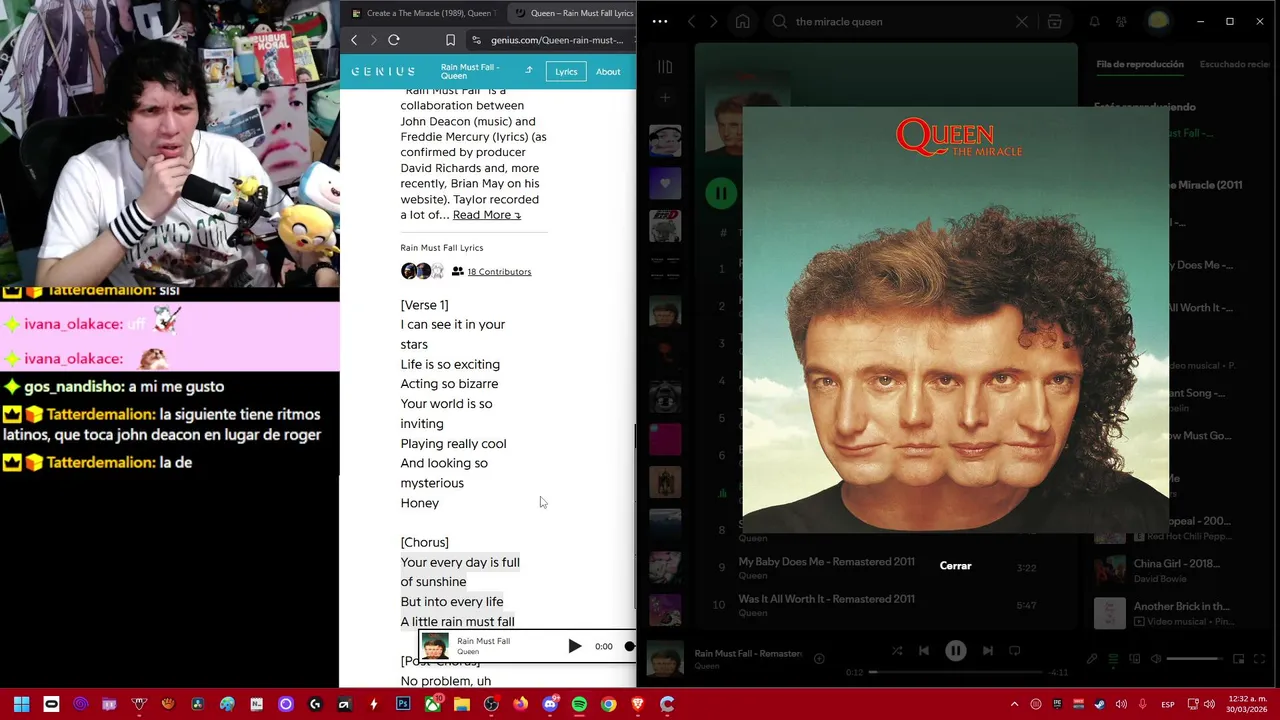This screenshot has height=720, width=1280.
Task: Skip to the previous track in Spotify
Action: click(924, 651)
